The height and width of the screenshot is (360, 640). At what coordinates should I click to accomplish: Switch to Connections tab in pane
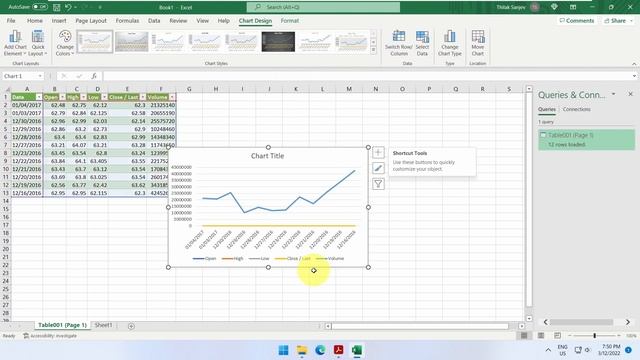pyautogui.click(x=576, y=109)
